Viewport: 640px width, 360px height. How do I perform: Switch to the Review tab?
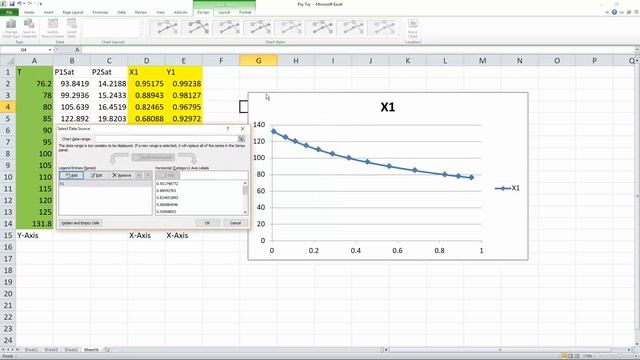(141, 12)
